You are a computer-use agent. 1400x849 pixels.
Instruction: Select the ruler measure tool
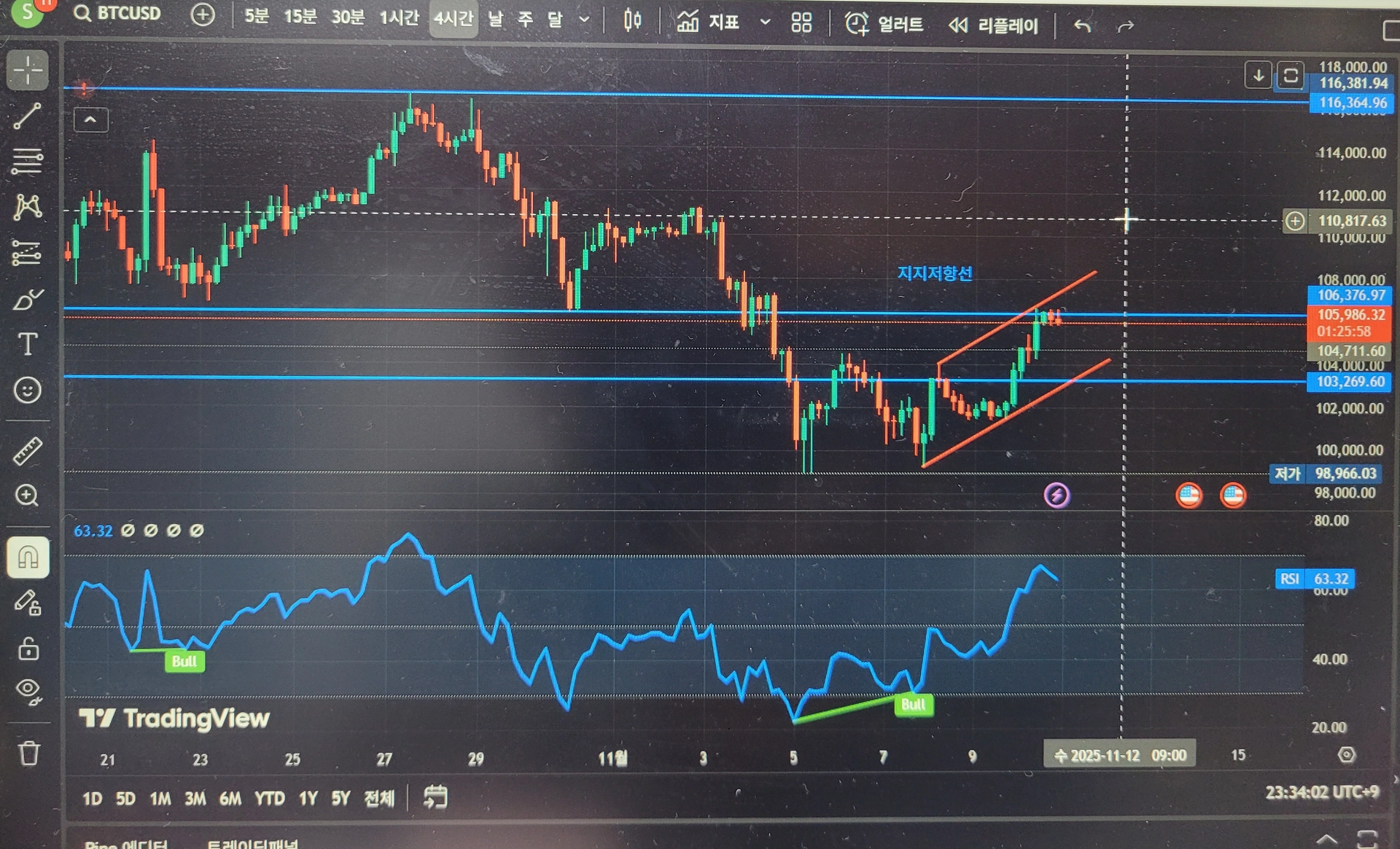(x=27, y=451)
